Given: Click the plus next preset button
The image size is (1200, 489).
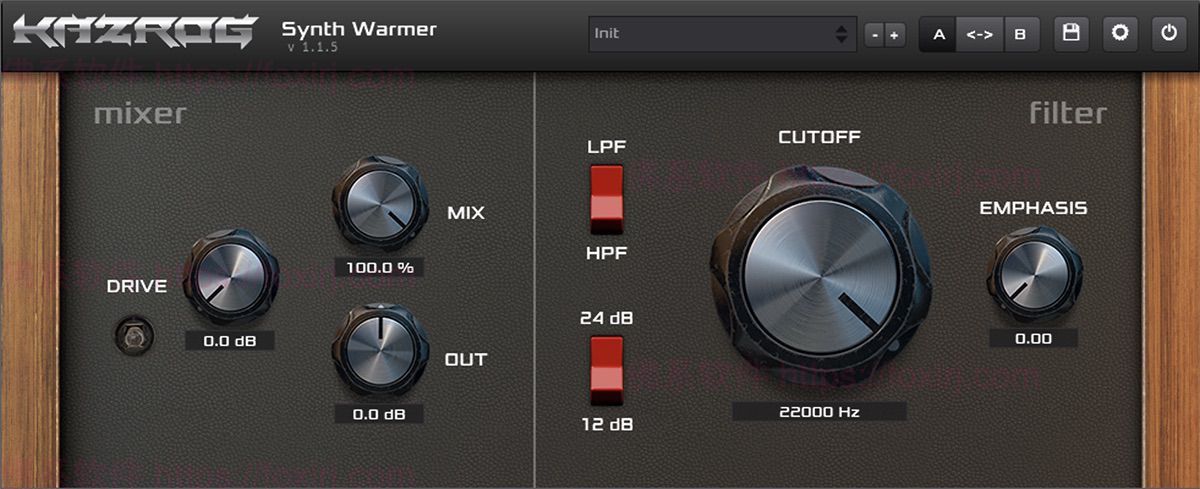Looking at the screenshot, I should click(894, 35).
